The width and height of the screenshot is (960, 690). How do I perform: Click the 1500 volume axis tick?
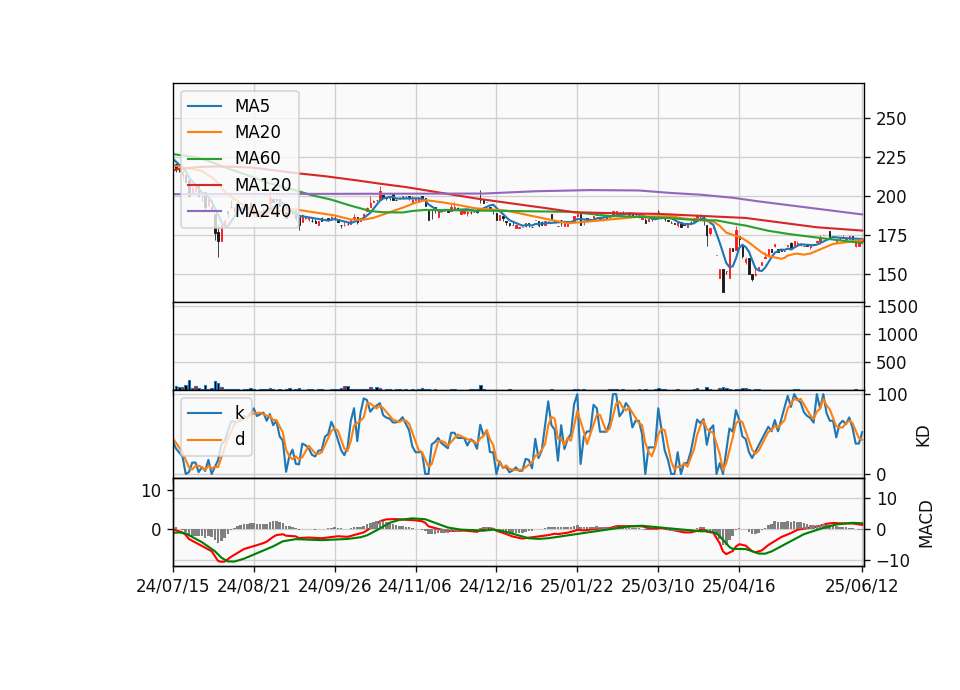(897, 307)
